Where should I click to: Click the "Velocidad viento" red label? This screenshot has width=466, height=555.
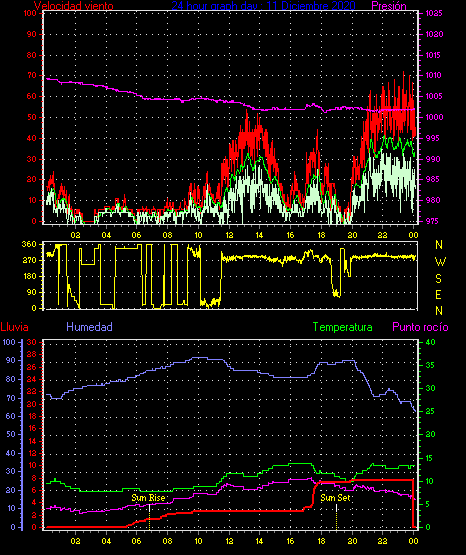(74, 6)
